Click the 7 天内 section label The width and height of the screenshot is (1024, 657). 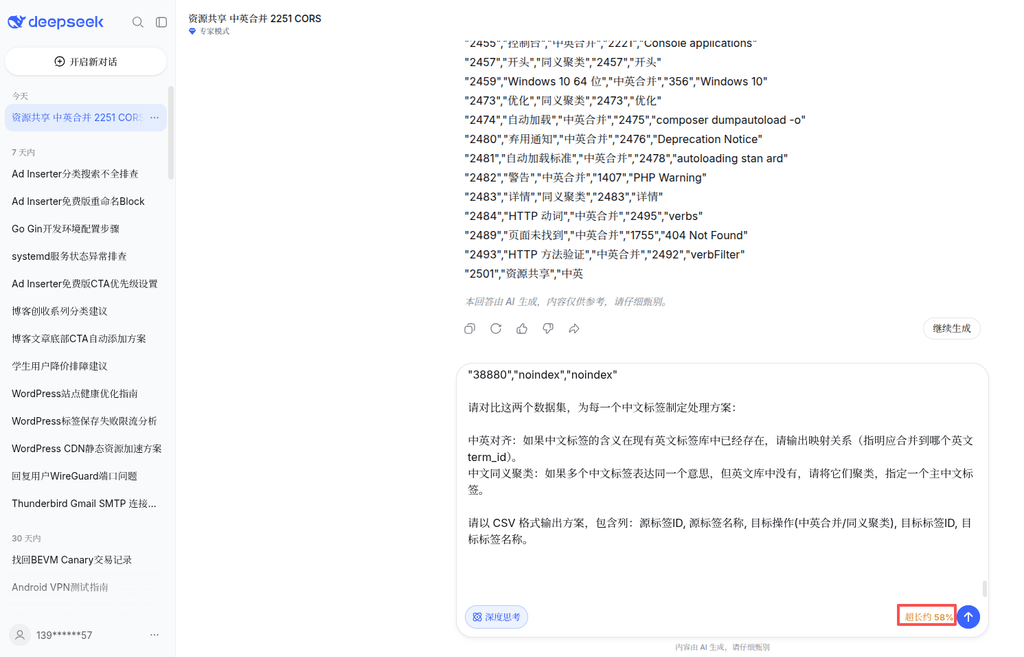(x=24, y=152)
